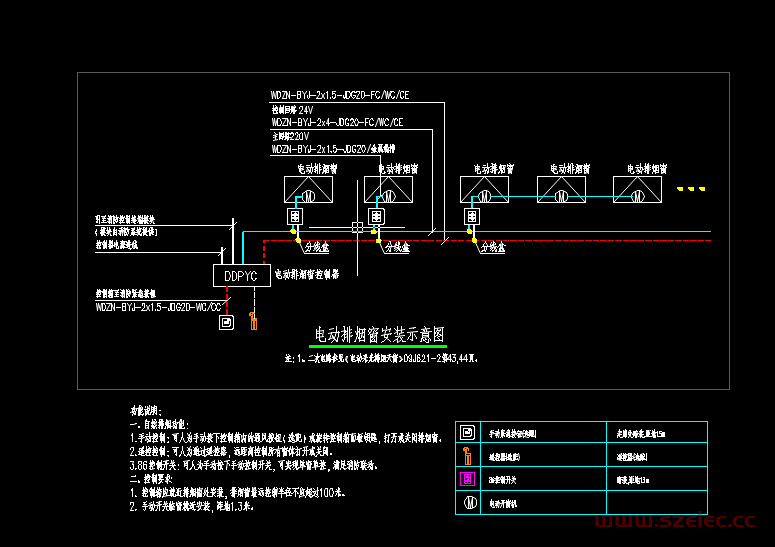The width and height of the screenshot is (775, 547).
Task: Click the 86 switch symbol under the third smoke window
Action: click(x=472, y=216)
